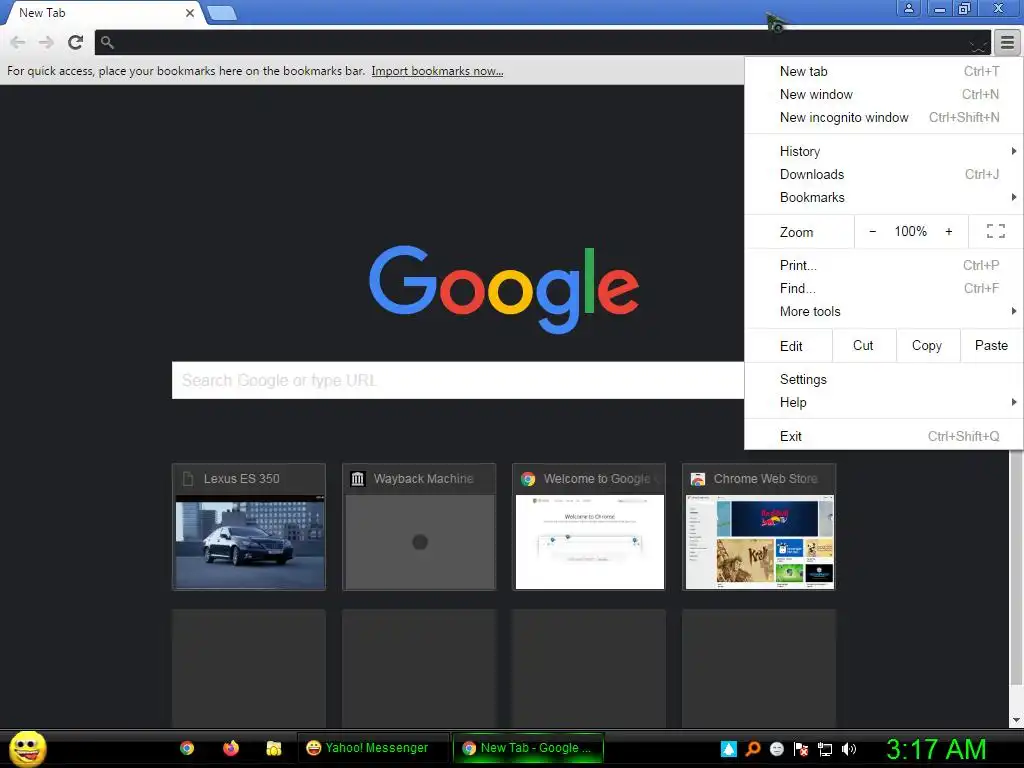1024x768 pixels.
Task: Open the smiley start button on the taskbar
Action: (x=27, y=748)
